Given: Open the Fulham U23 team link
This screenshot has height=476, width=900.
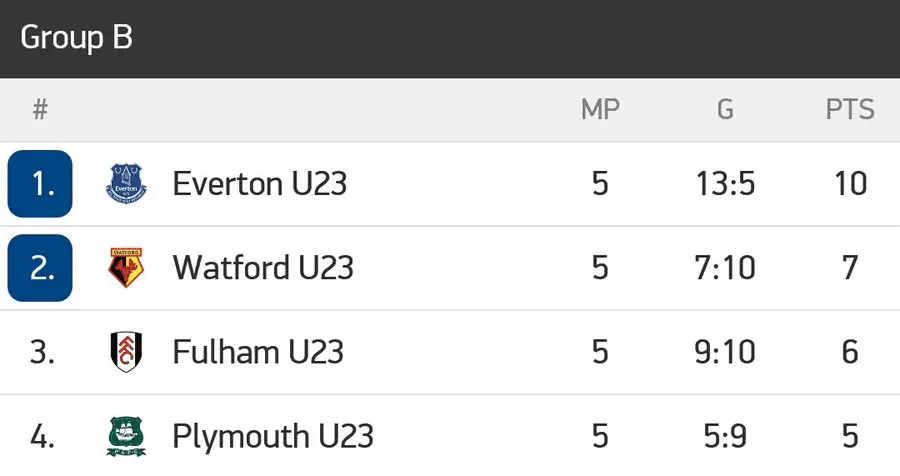Looking at the screenshot, I should (x=258, y=352).
